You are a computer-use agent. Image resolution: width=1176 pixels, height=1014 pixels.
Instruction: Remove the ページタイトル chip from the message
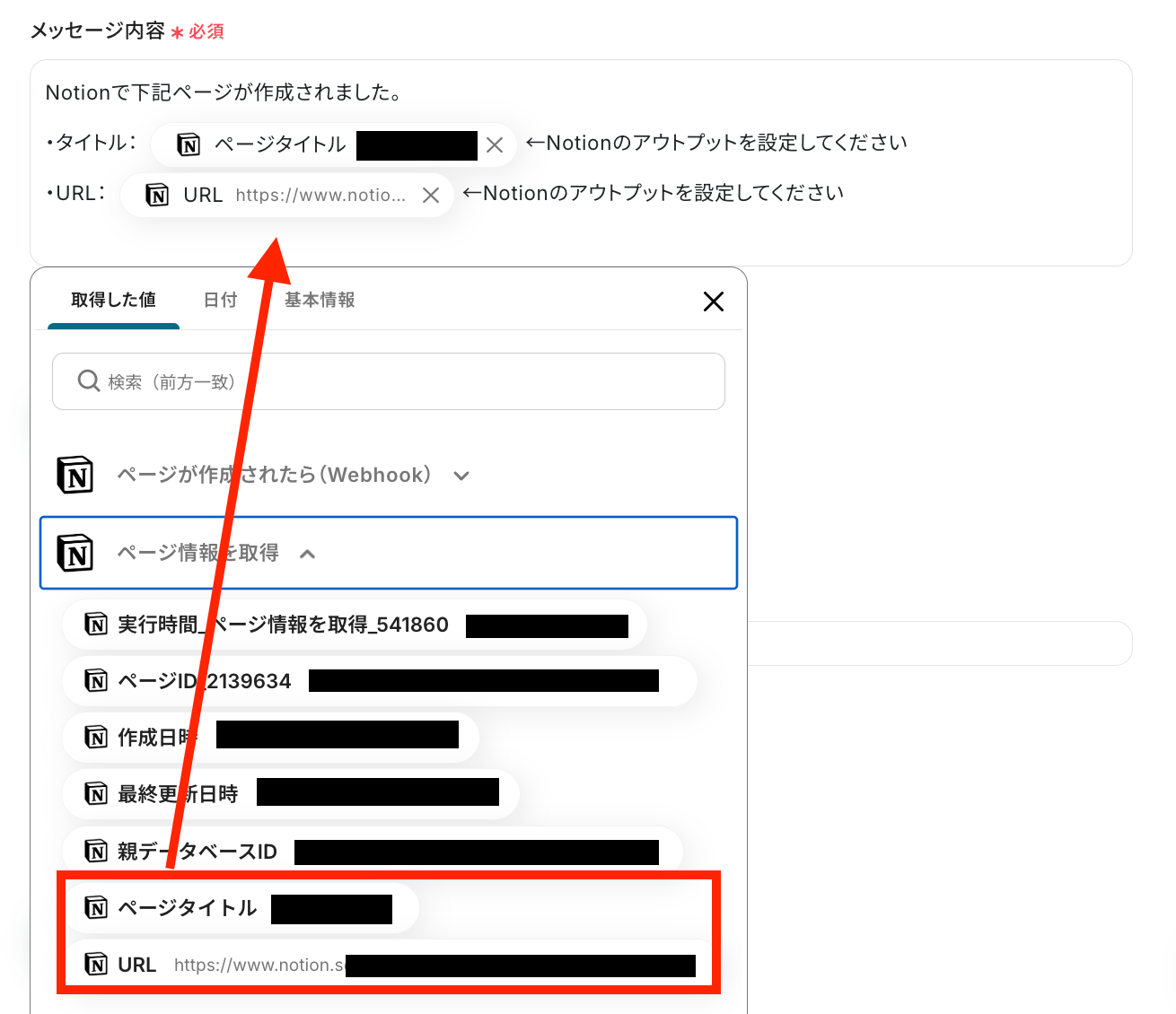495,145
